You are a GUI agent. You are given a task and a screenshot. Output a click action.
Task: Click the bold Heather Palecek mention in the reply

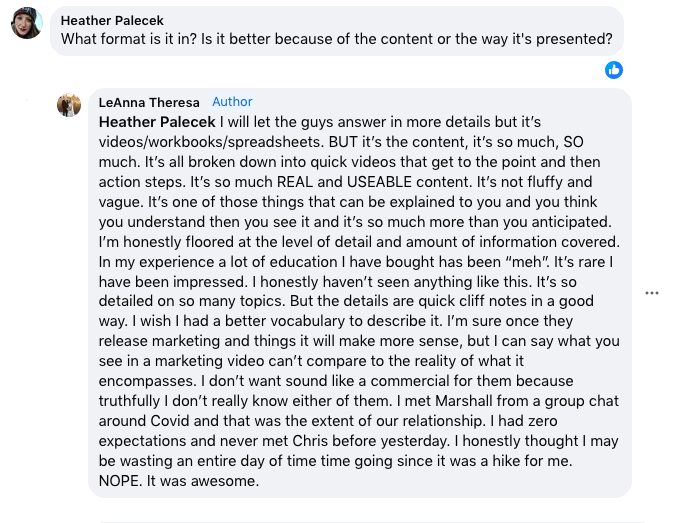157,122
